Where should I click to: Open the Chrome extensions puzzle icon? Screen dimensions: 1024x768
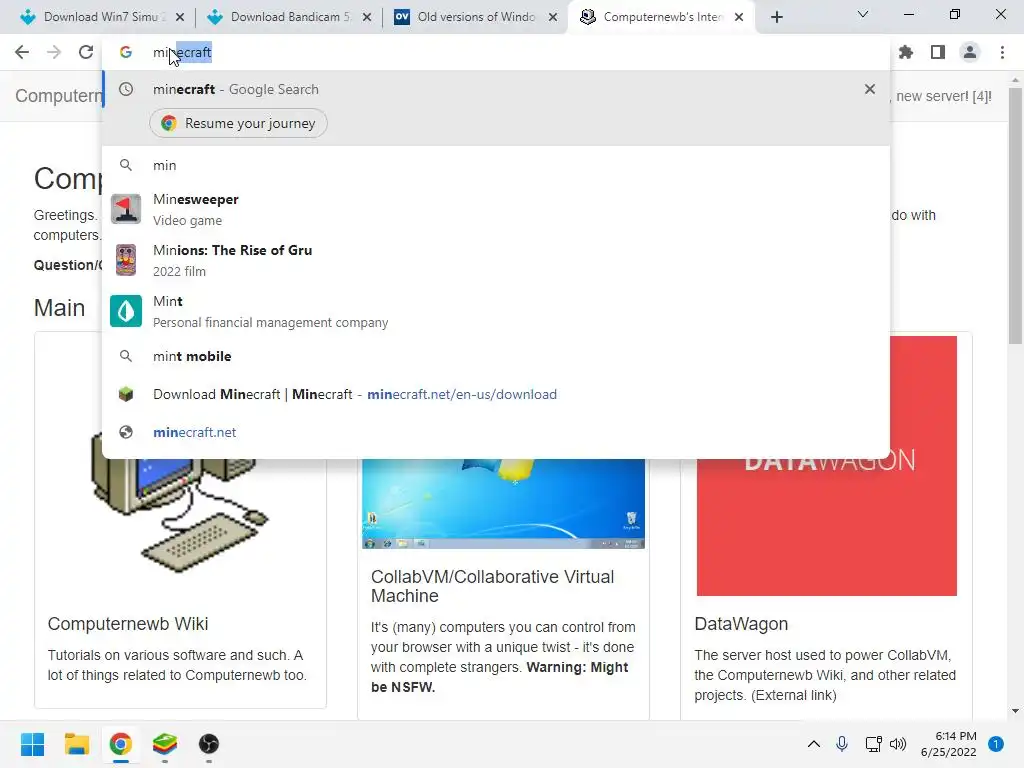[906, 52]
